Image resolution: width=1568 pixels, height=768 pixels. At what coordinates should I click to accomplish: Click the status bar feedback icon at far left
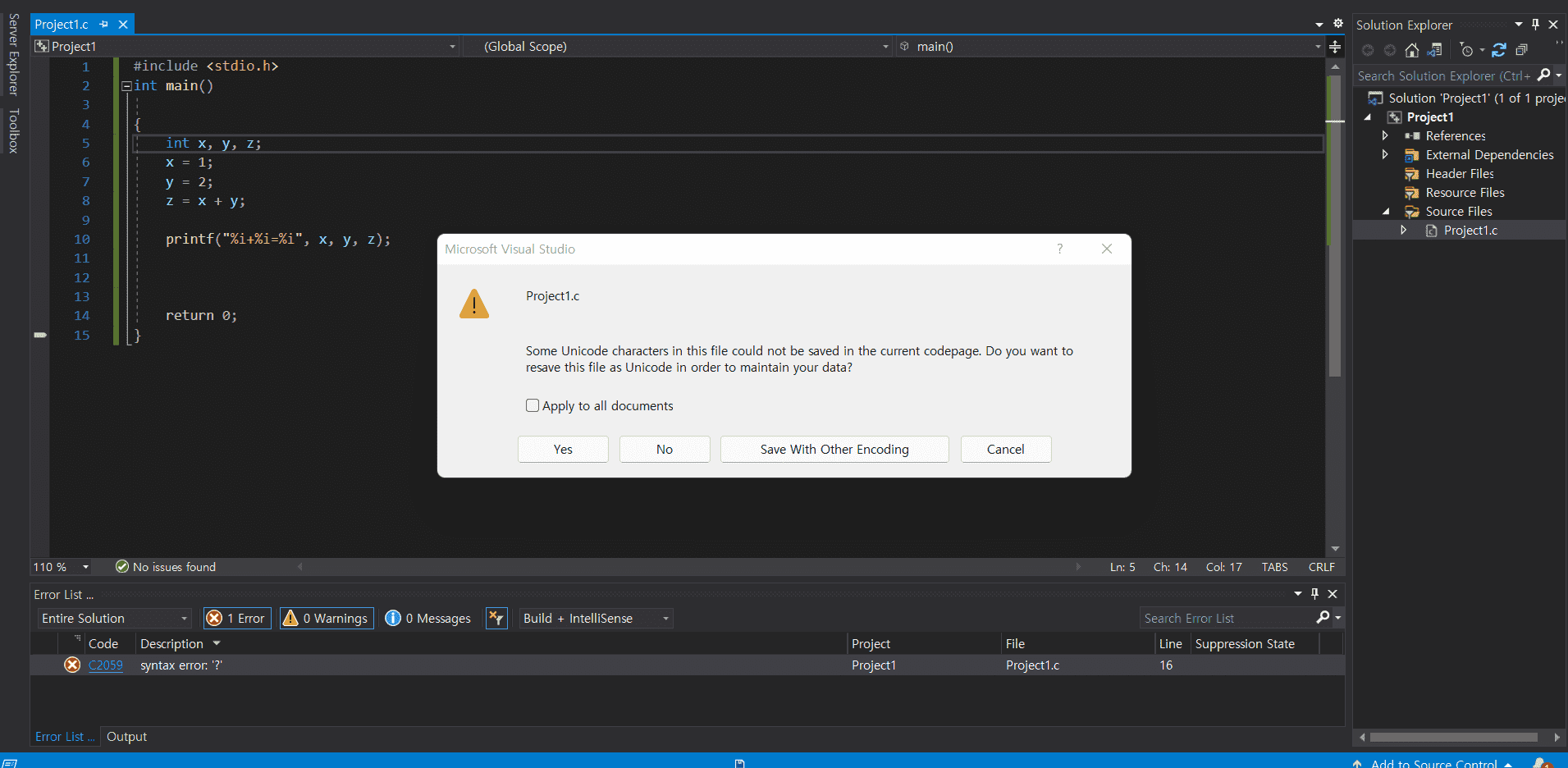[x=10, y=763]
